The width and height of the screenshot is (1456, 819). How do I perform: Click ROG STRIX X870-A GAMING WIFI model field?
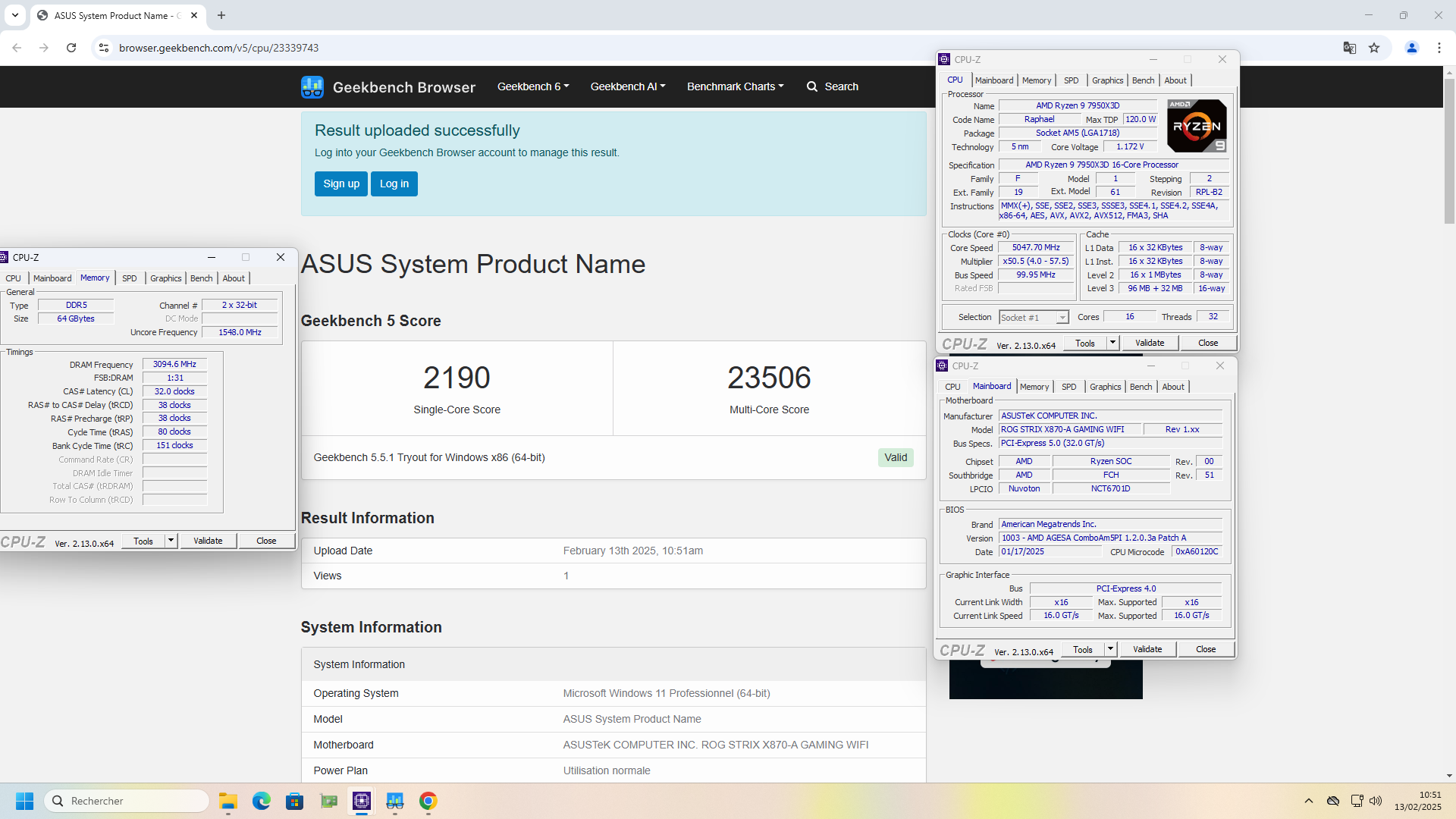1069,429
